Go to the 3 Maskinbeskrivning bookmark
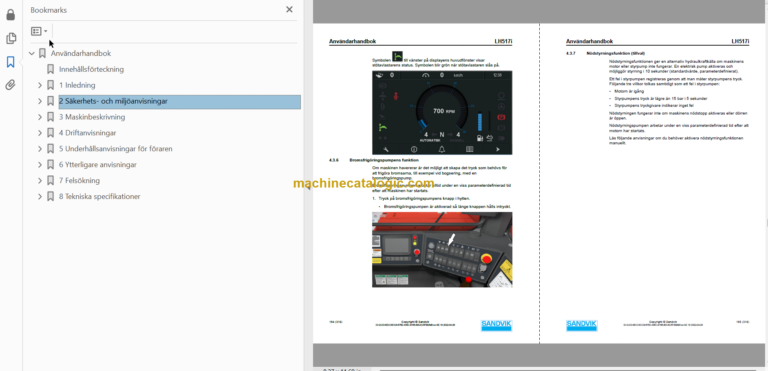Screen dimensions: 768x371 (x=92, y=117)
